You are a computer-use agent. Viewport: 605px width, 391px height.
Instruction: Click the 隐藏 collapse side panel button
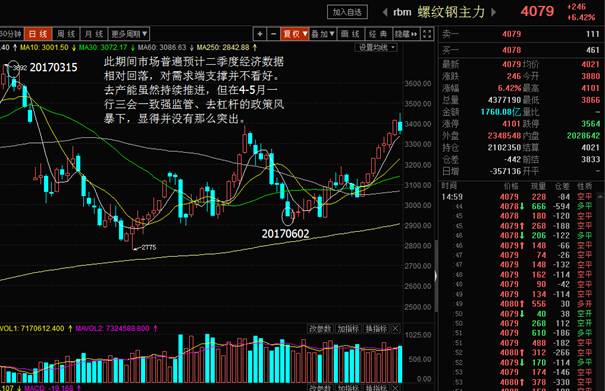click(406, 34)
